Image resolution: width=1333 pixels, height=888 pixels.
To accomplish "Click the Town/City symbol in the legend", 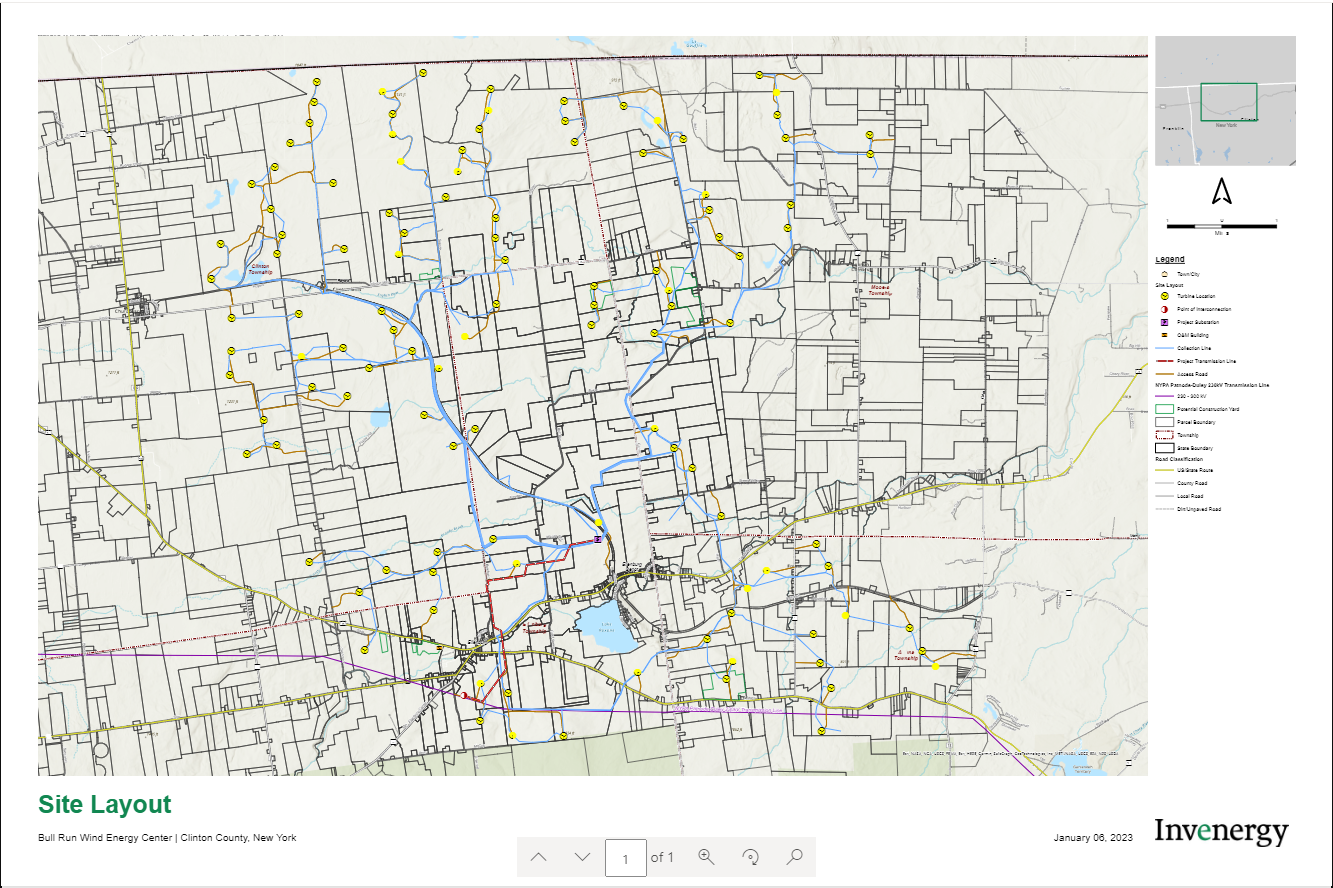I will pos(1165,272).
